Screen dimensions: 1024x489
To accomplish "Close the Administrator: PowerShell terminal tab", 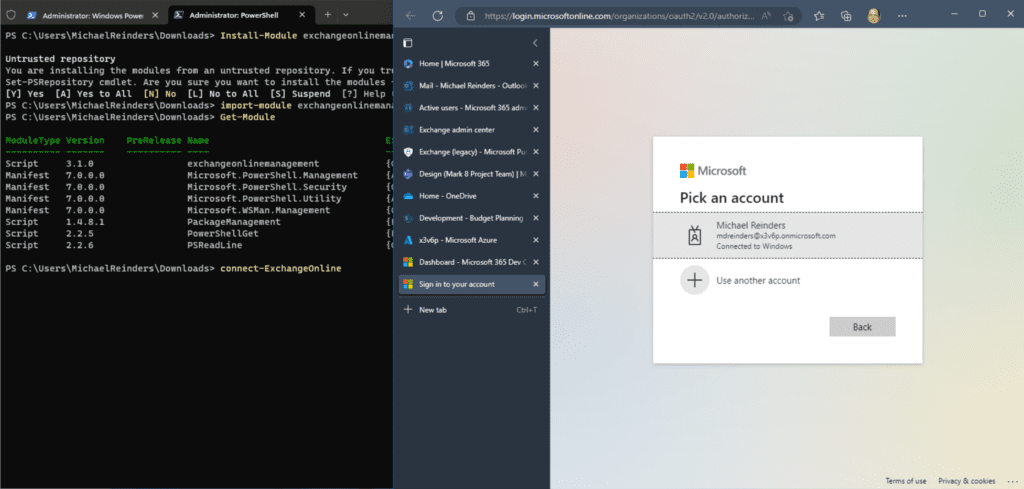I will [302, 14].
